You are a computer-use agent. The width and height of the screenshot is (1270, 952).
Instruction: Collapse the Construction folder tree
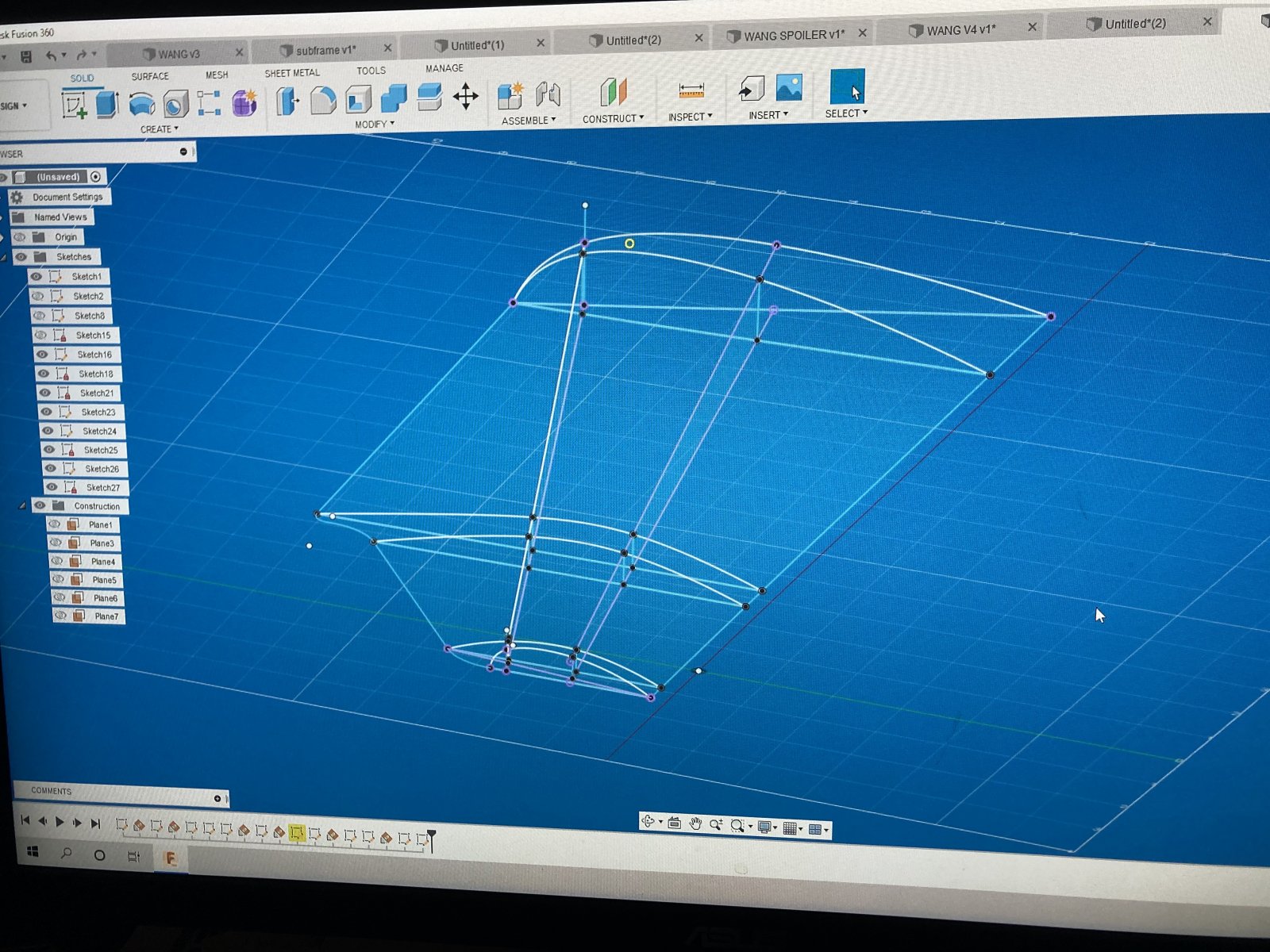[22, 505]
